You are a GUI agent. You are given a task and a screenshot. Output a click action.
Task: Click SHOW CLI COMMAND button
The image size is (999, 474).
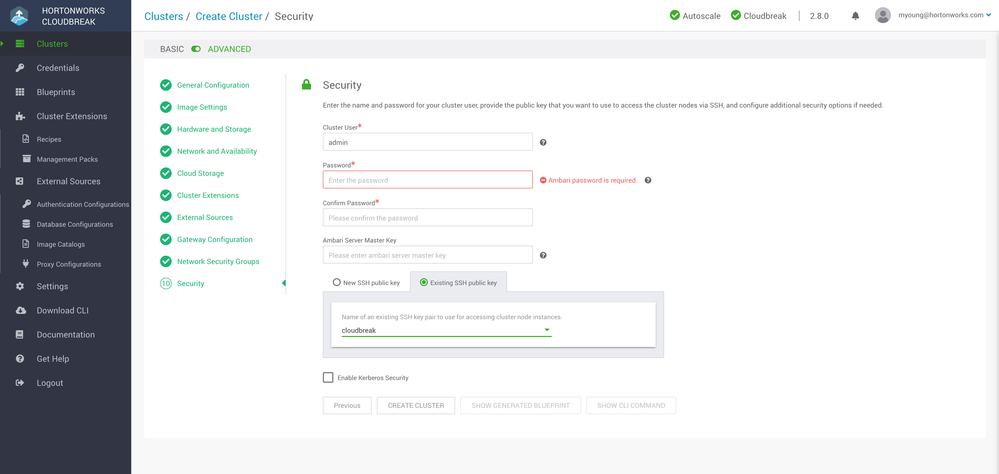pos(631,405)
